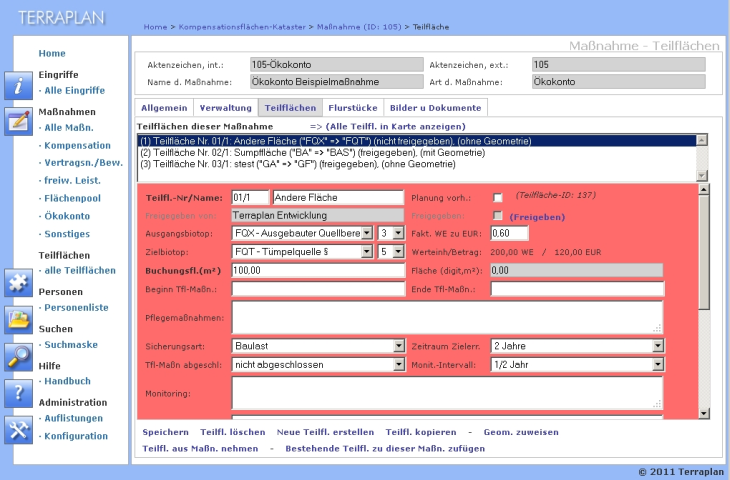Open Ökokonto in sidebar

tap(67, 216)
